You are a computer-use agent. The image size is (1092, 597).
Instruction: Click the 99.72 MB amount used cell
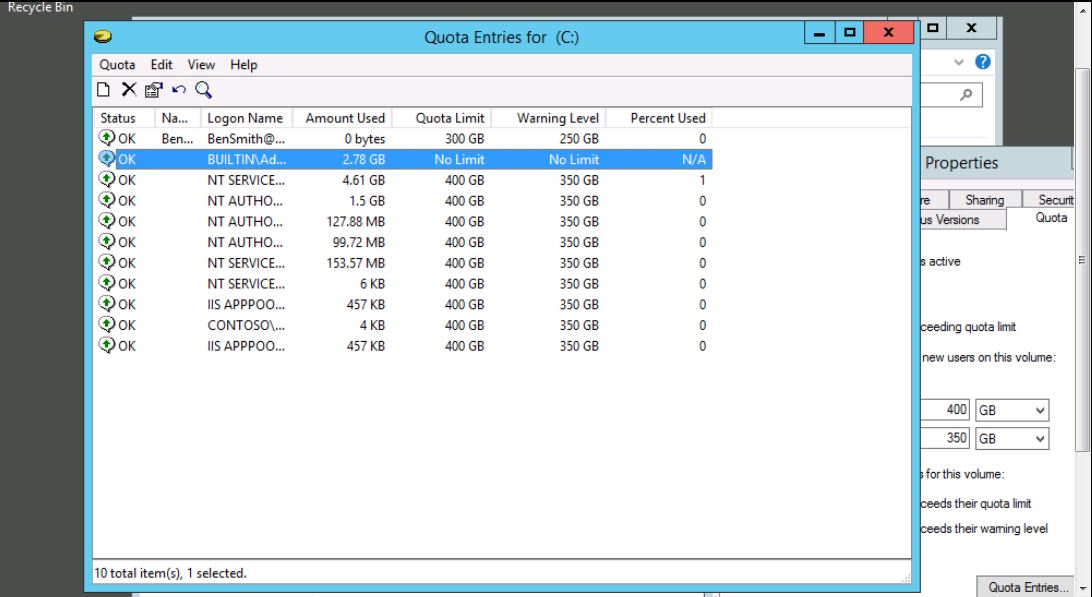click(x=359, y=242)
